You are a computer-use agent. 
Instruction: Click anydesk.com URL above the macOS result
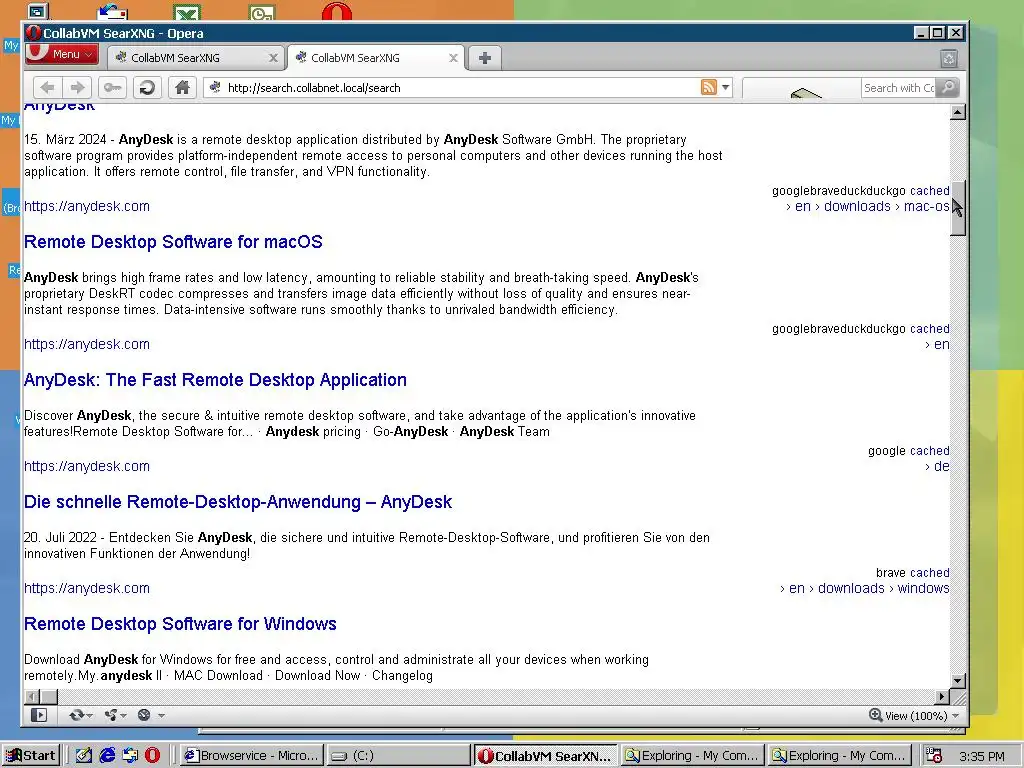(x=87, y=206)
